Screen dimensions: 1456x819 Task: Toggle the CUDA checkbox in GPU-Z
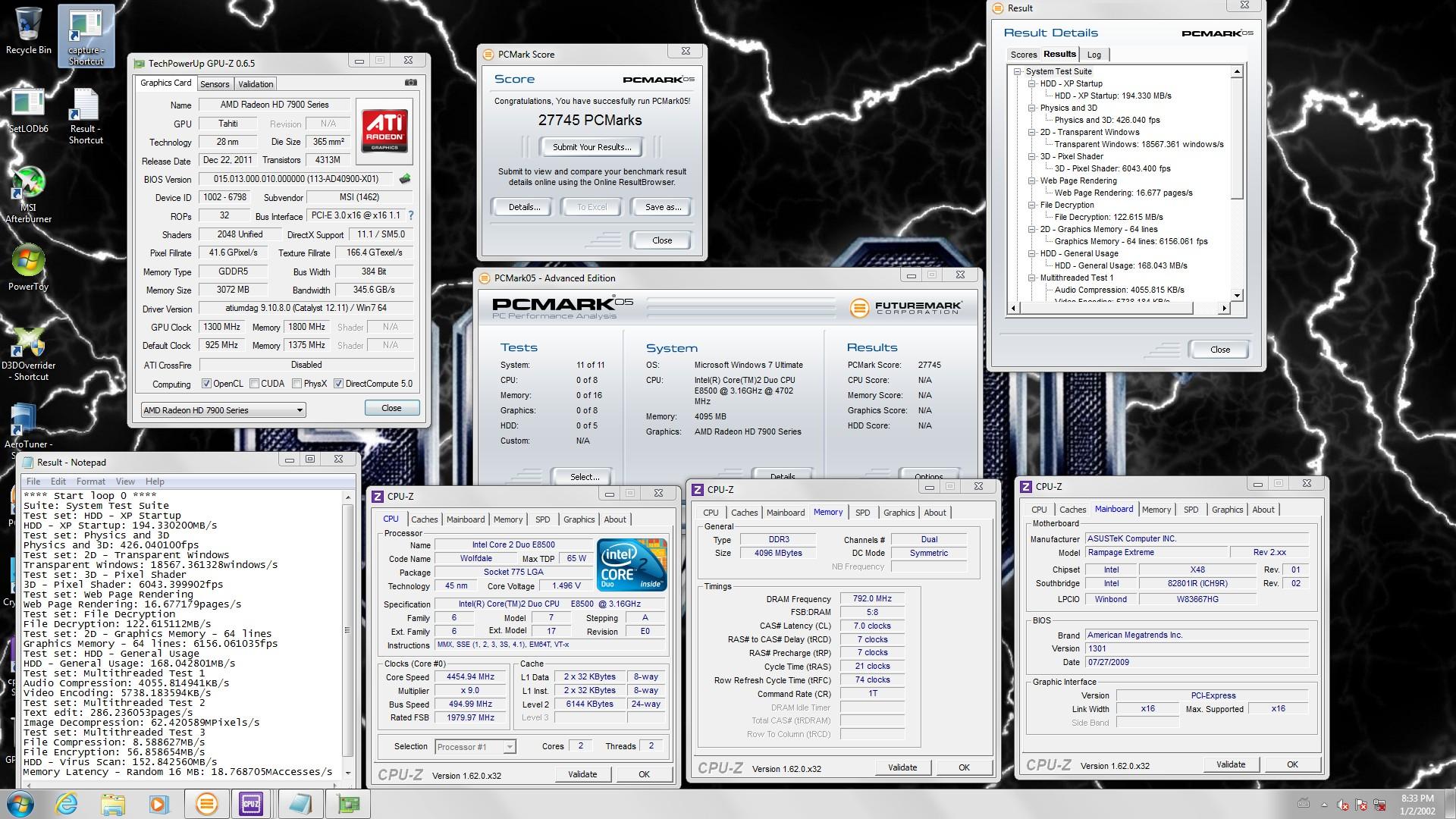coord(255,384)
